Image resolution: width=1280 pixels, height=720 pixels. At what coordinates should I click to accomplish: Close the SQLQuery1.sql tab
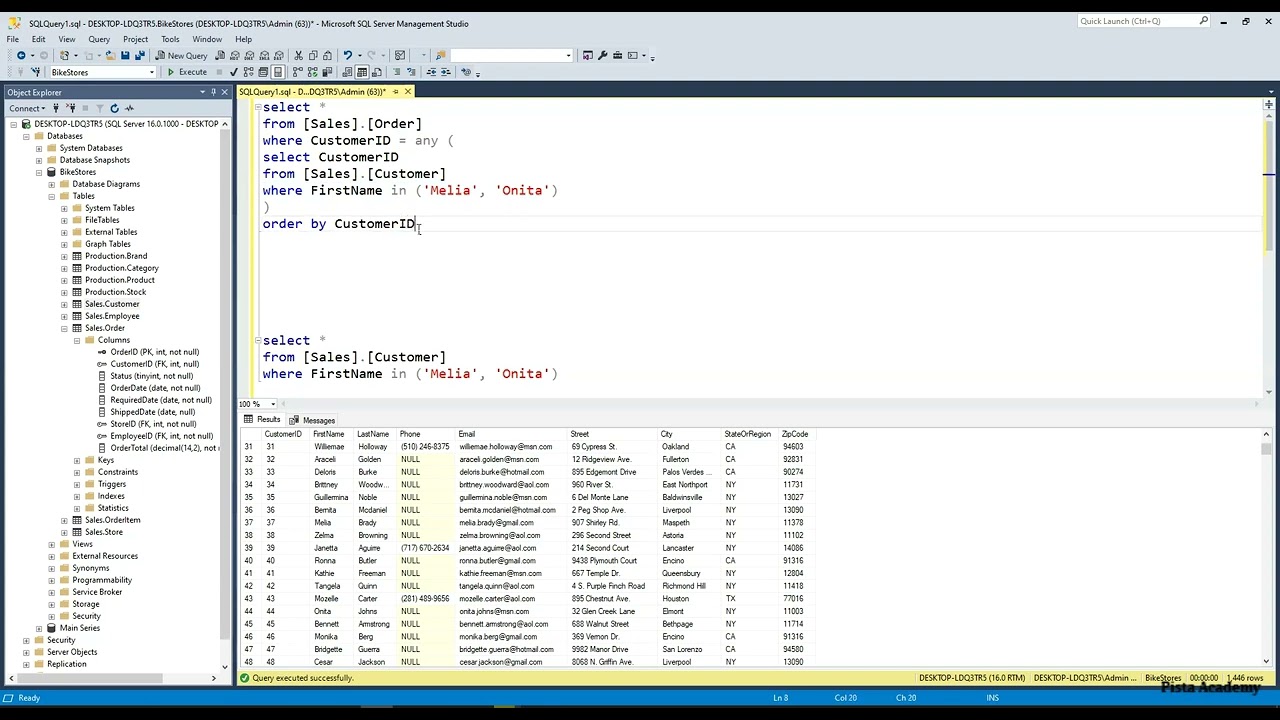tap(407, 92)
